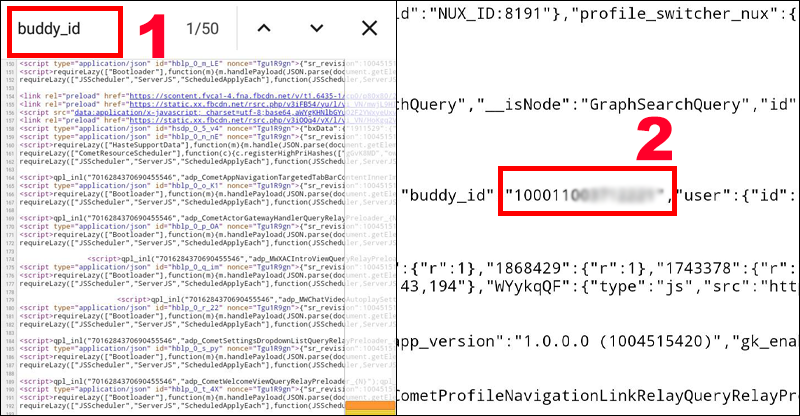Viewport: 800px width, 416px height.
Task: Click the yellow match marker below orange
Action: 371,411
